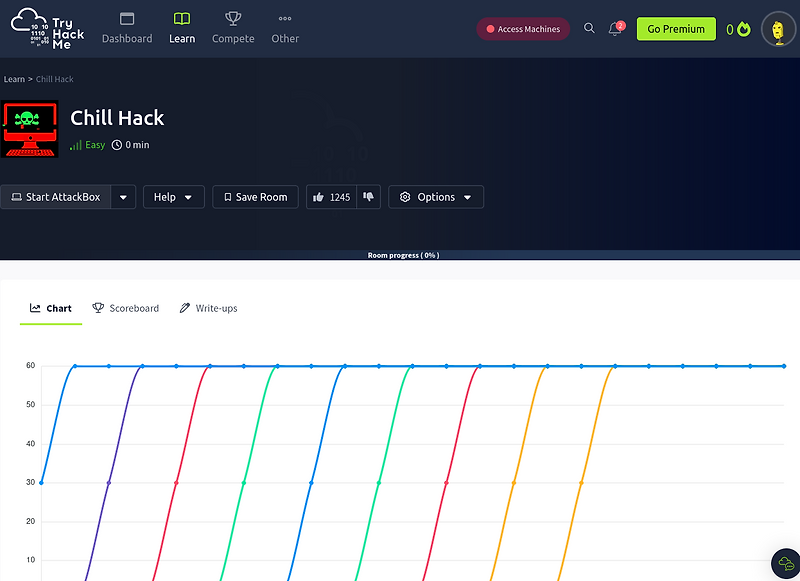The height and width of the screenshot is (581, 800).
Task: Open the search magnifying glass icon
Action: pos(589,29)
